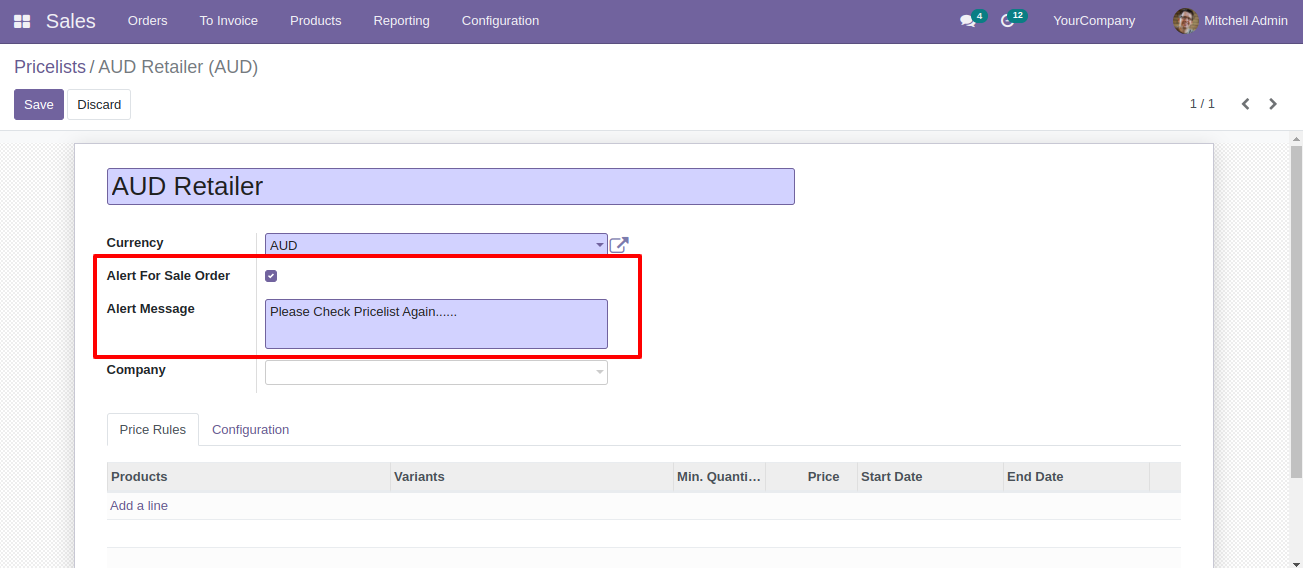Image resolution: width=1303 pixels, height=568 pixels.
Task: Sort by Start Date column header
Action: pos(930,477)
